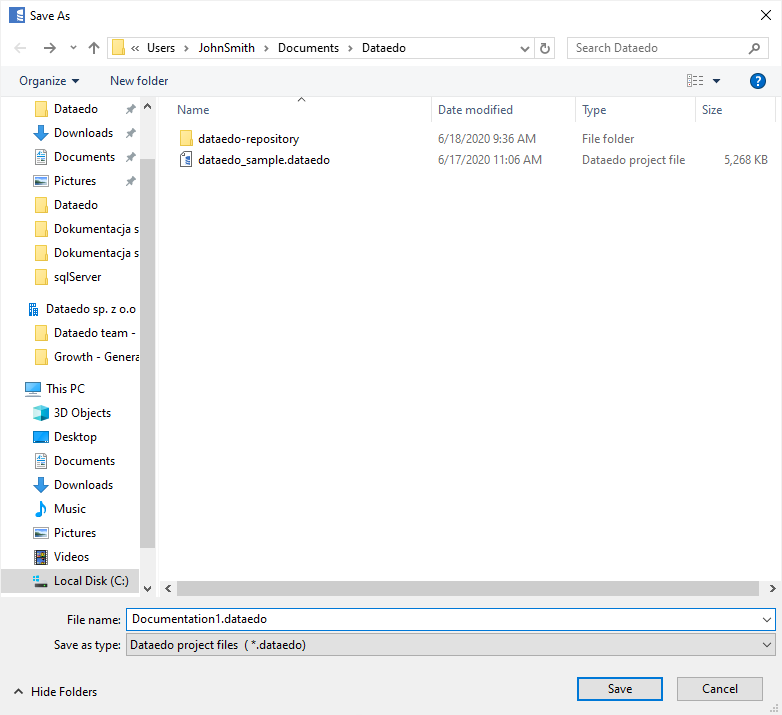Viewport: 782px width, 715px height.
Task: Click the Refresh icon beside address bar
Action: click(x=545, y=48)
